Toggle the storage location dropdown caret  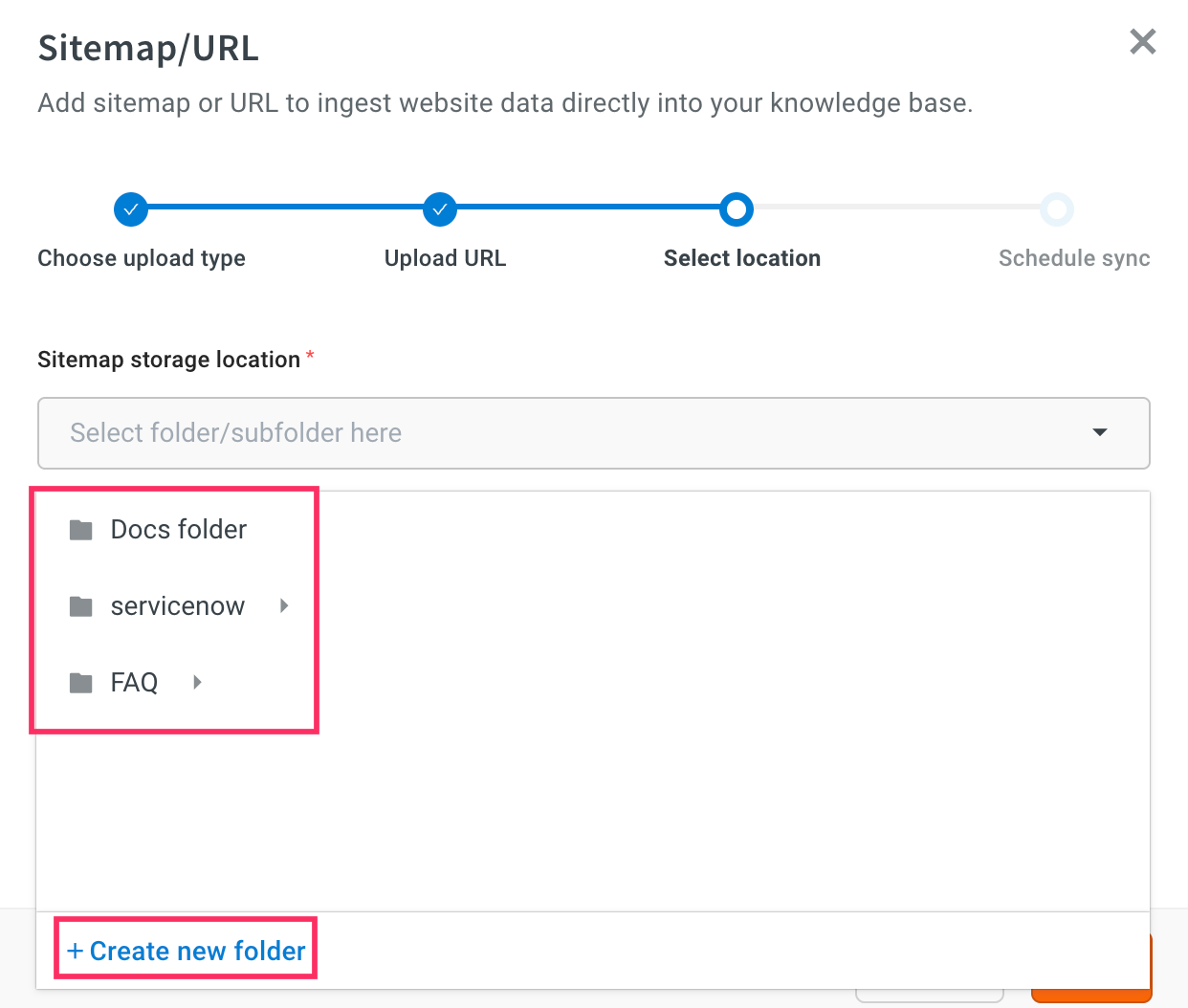tap(1100, 433)
